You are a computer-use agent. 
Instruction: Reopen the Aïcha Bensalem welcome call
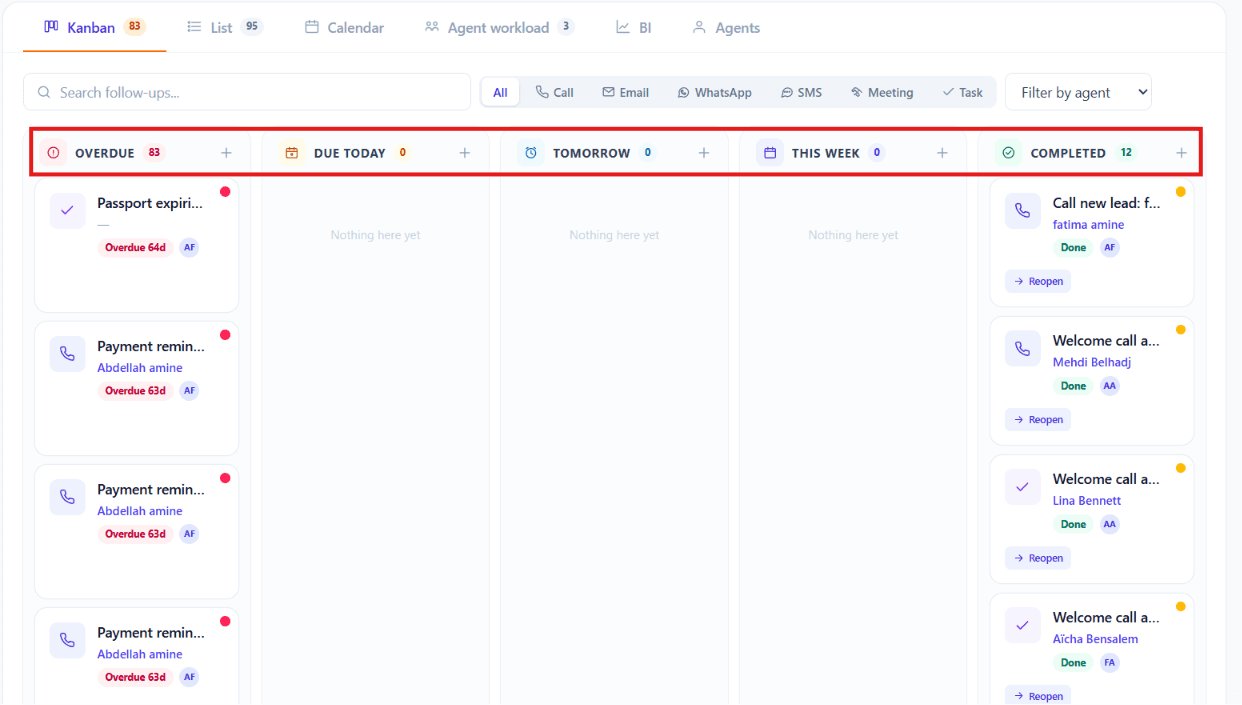pyautogui.click(x=1038, y=696)
